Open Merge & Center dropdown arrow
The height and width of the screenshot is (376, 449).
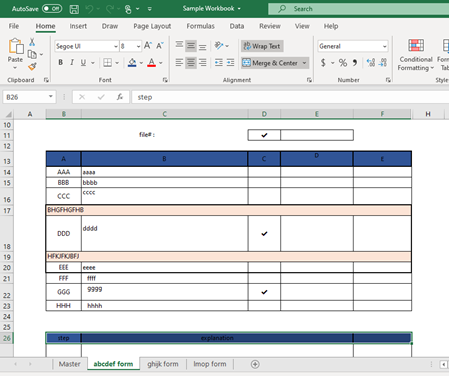(x=304, y=63)
